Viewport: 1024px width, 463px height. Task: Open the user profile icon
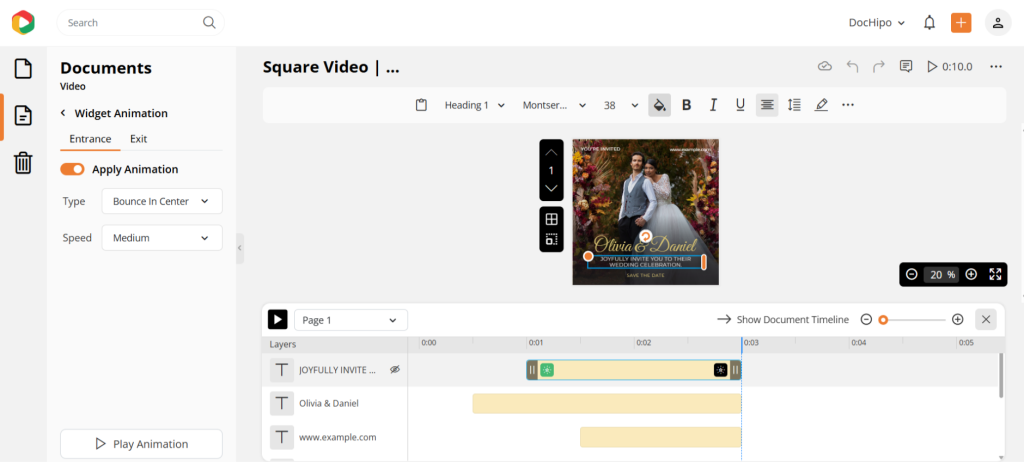[x=998, y=22]
